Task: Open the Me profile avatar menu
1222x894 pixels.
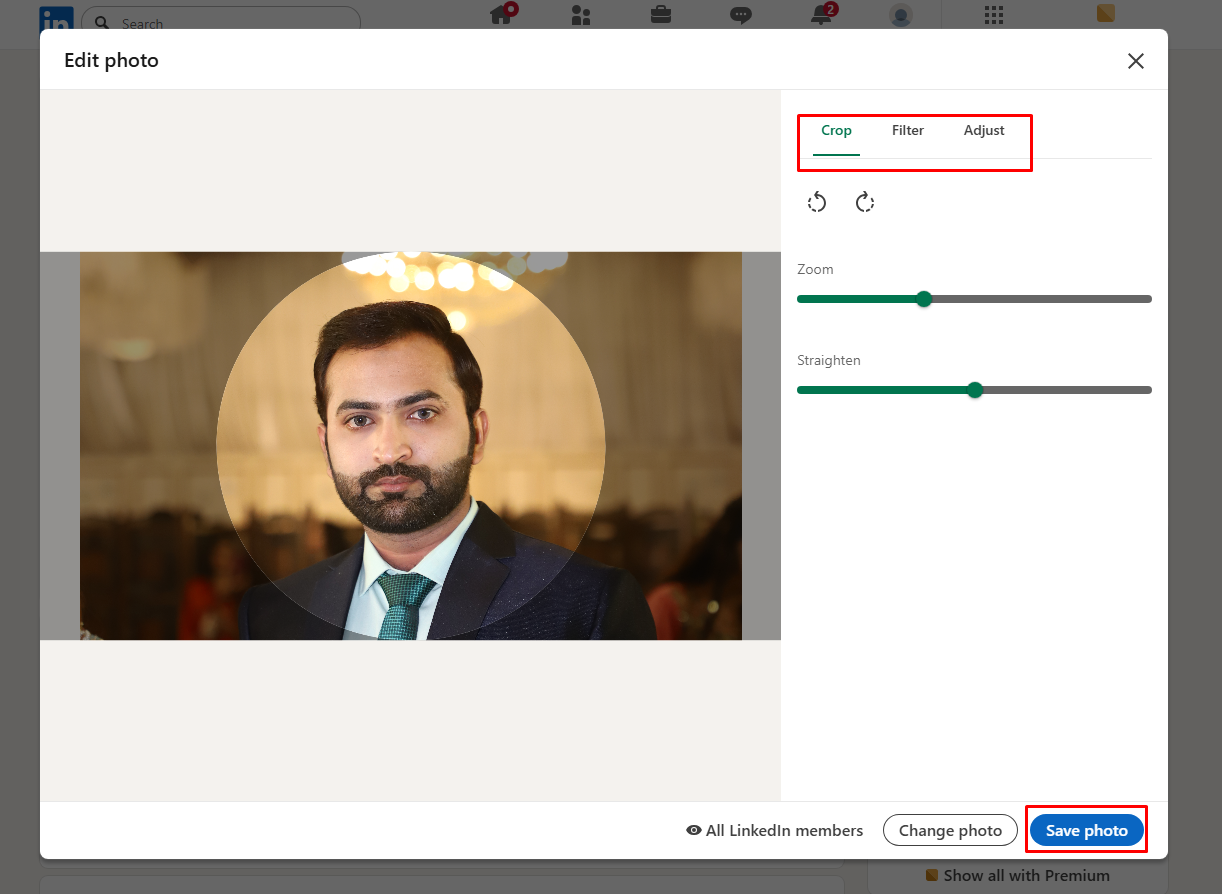Action: (x=901, y=15)
